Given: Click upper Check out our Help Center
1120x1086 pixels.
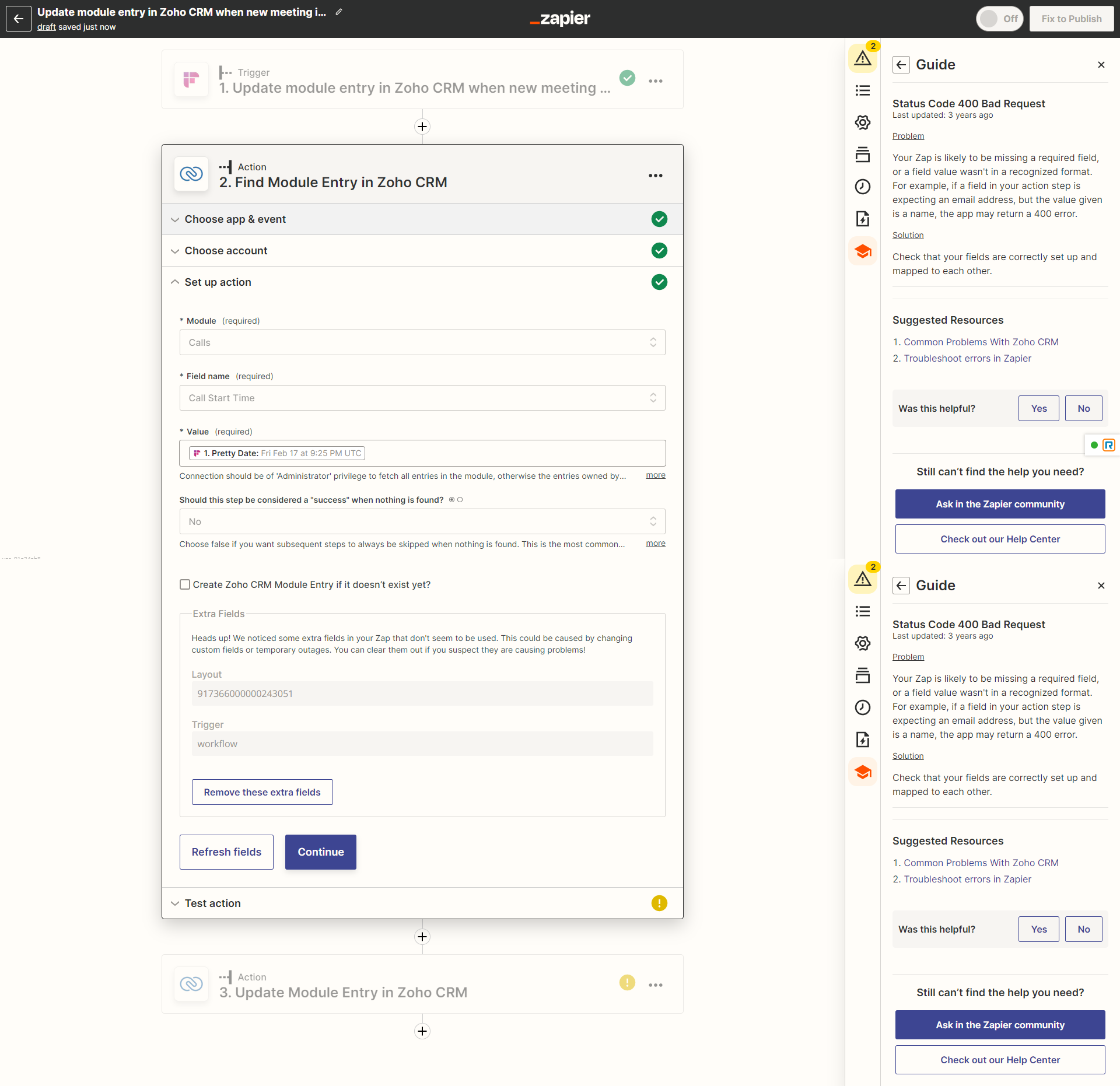Looking at the screenshot, I should pyautogui.click(x=1000, y=539).
